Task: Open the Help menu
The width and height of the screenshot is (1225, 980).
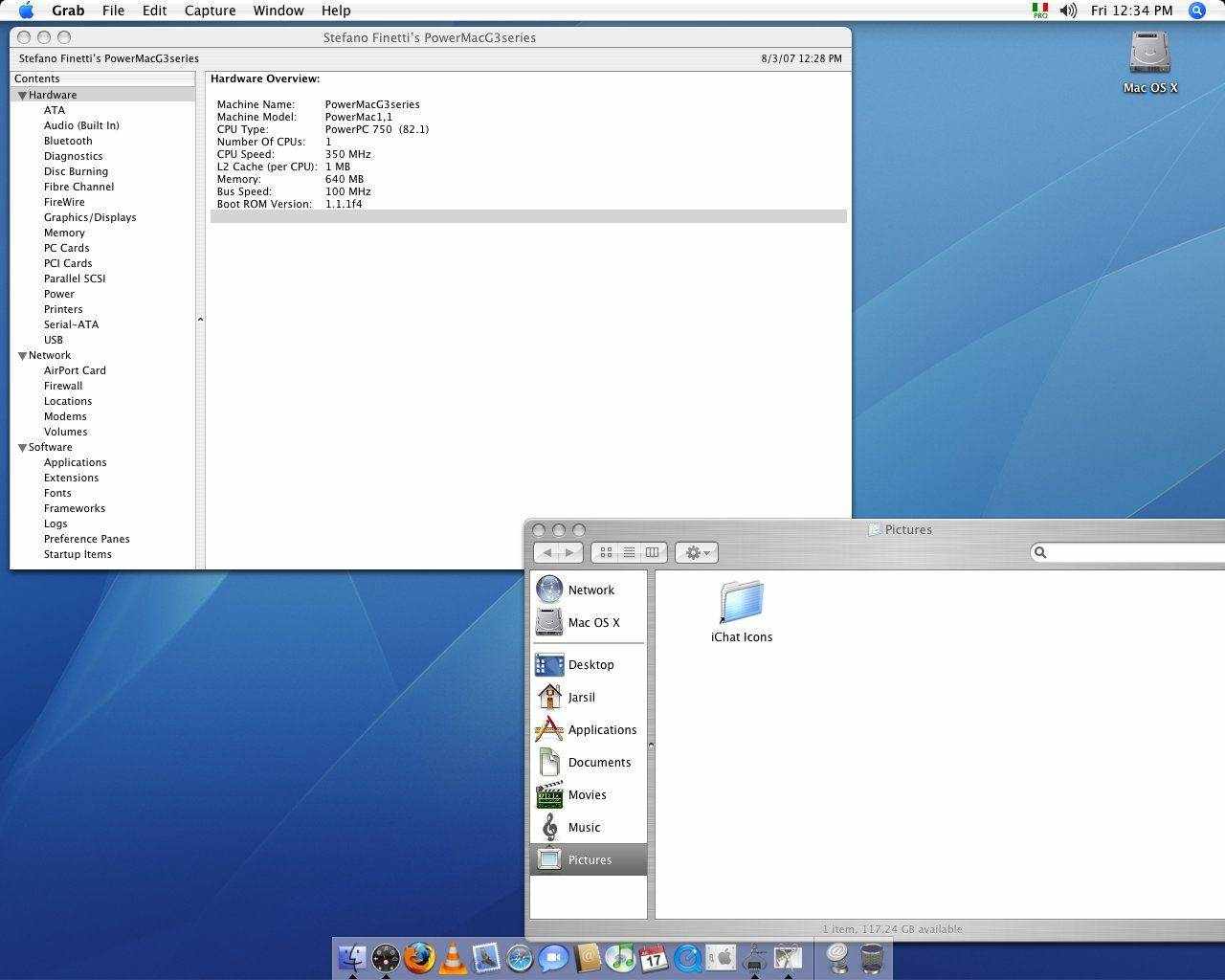Action: [336, 11]
